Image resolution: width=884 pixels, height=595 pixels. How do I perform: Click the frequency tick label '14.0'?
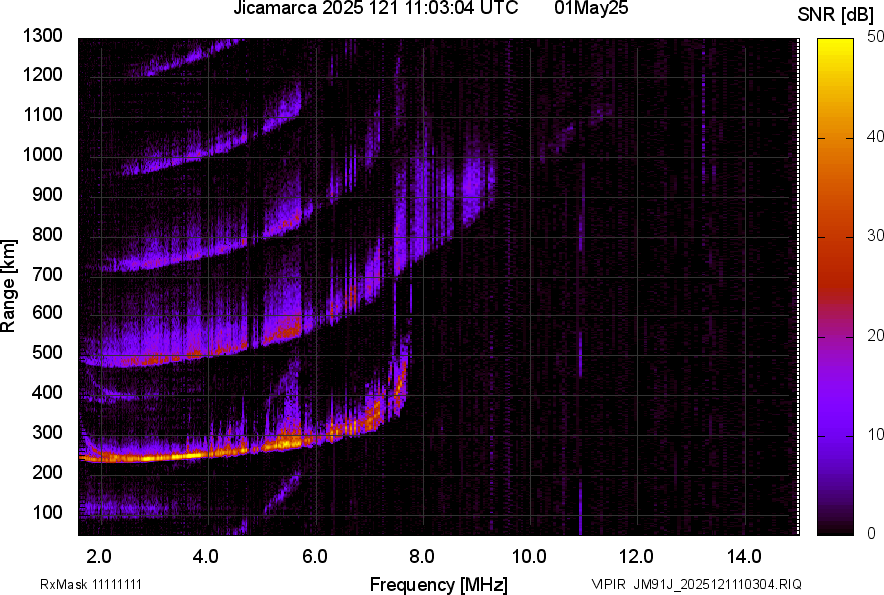pyautogui.click(x=744, y=557)
